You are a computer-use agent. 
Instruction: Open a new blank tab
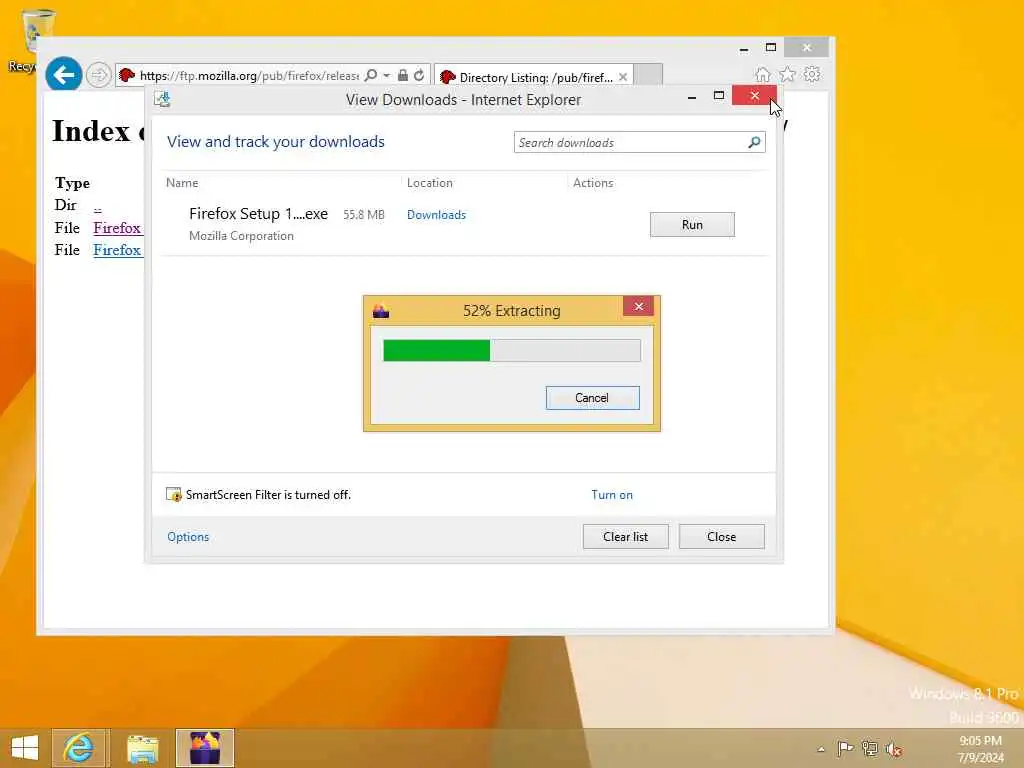click(x=648, y=75)
